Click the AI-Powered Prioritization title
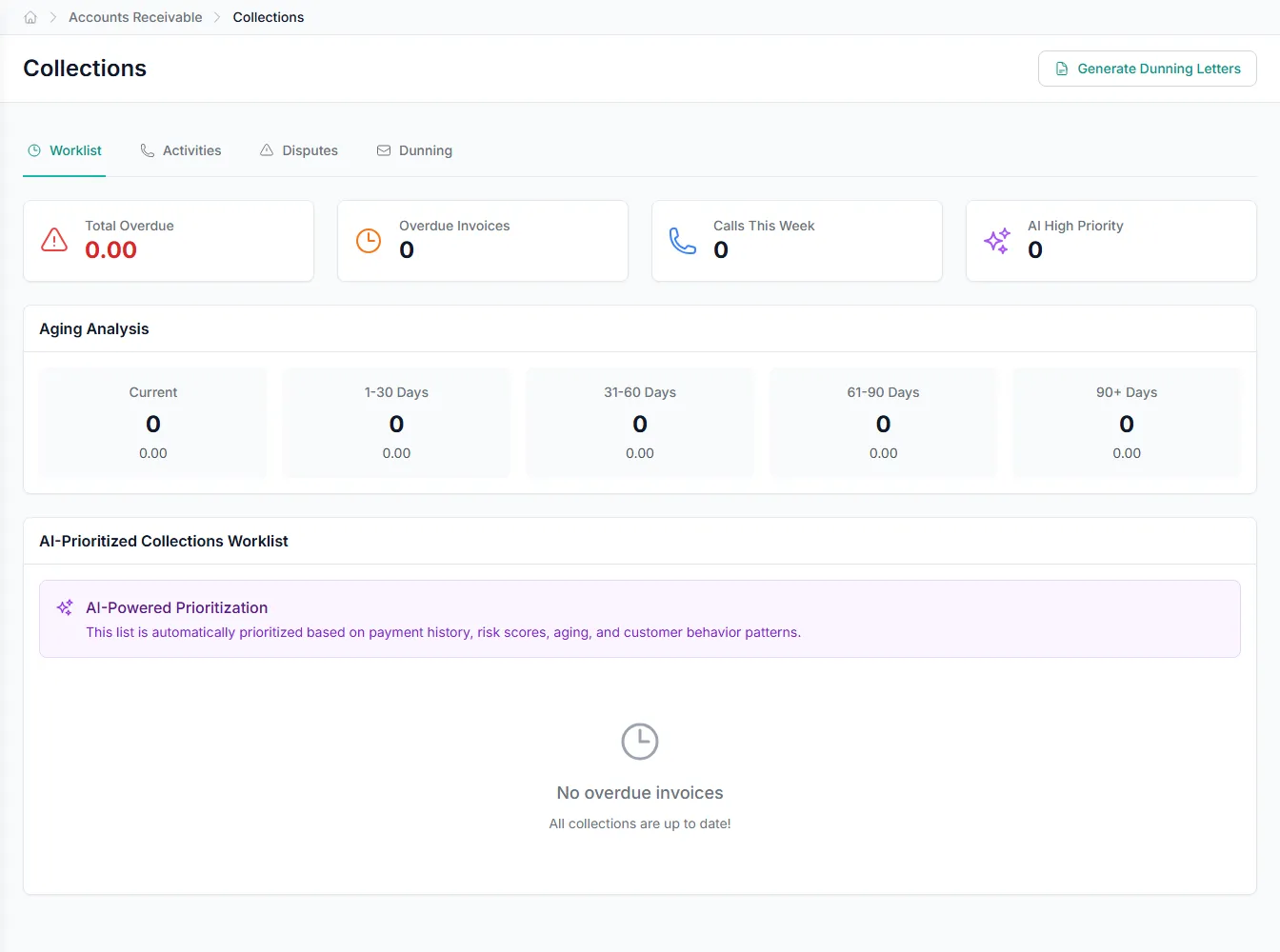This screenshot has width=1280, height=952. 177,607
